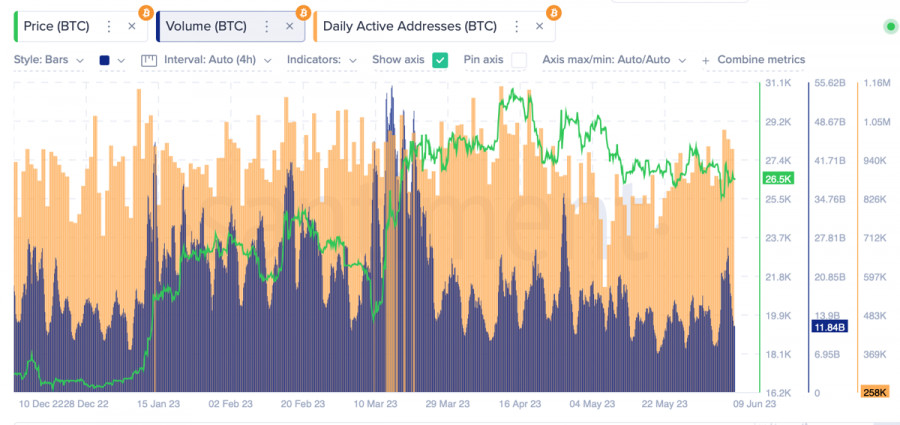Enable the Pin axis checkbox
Viewport: 900px width, 425px height.
[519, 60]
